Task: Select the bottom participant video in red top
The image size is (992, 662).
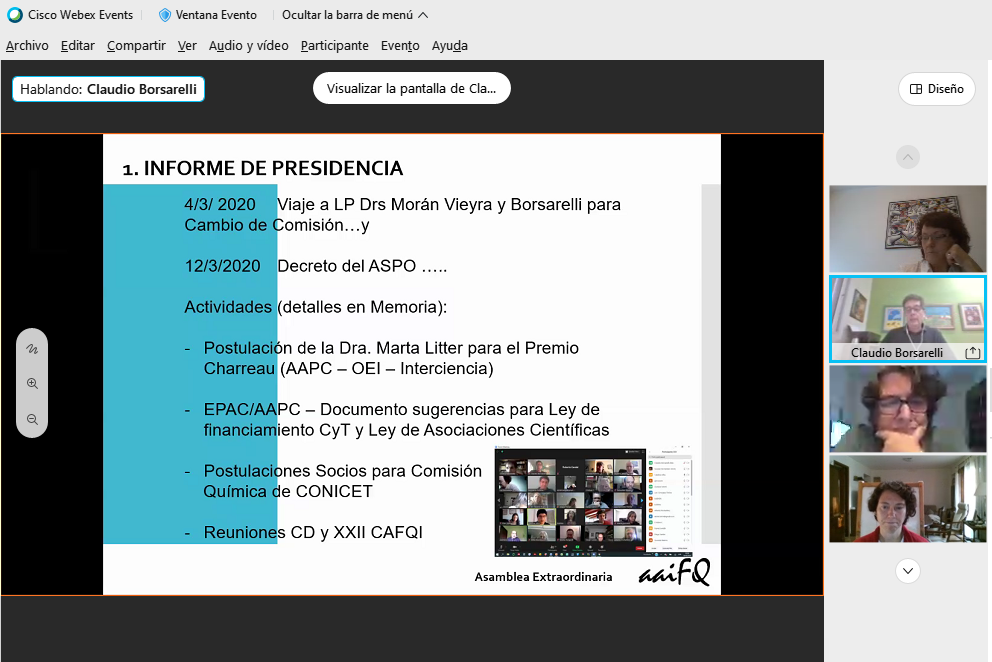Action: pyautogui.click(x=907, y=499)
